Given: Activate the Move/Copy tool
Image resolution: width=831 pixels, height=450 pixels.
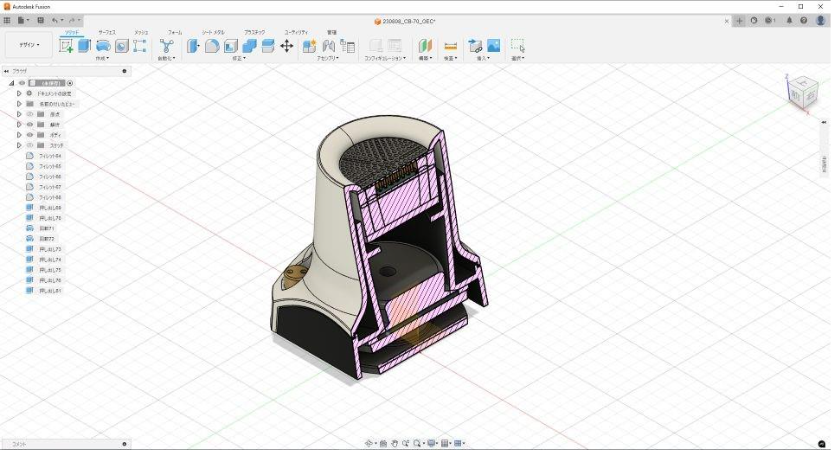Looking at the screenshot, I should 287,46.
